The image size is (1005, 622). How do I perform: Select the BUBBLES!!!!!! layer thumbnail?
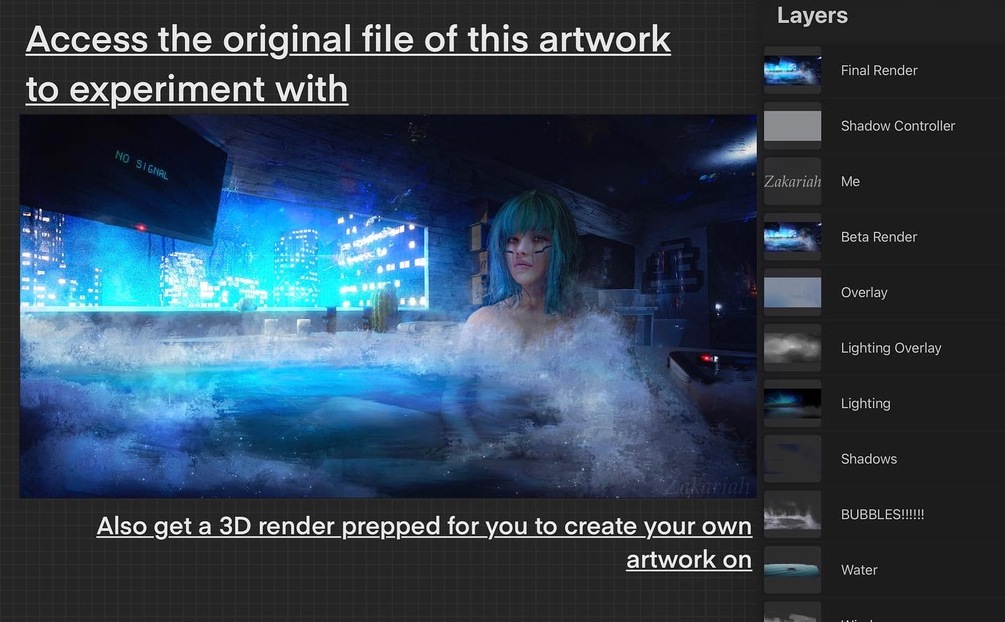(792, 514)
